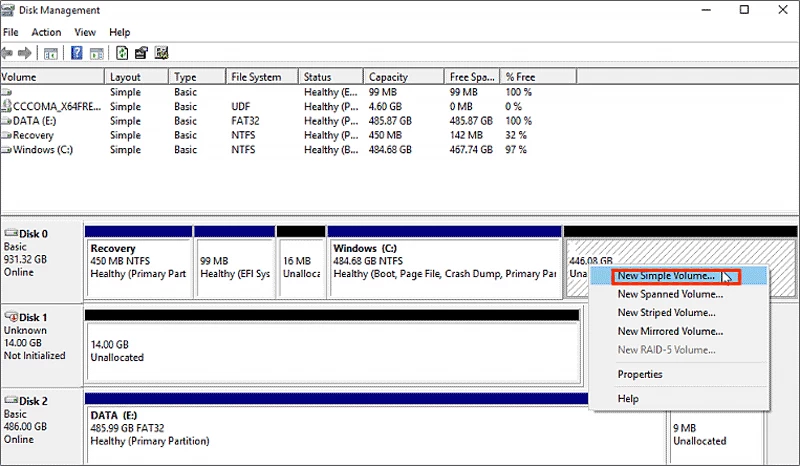Open the File menu
Screen dimensions: 800x466
pos(11,32)
